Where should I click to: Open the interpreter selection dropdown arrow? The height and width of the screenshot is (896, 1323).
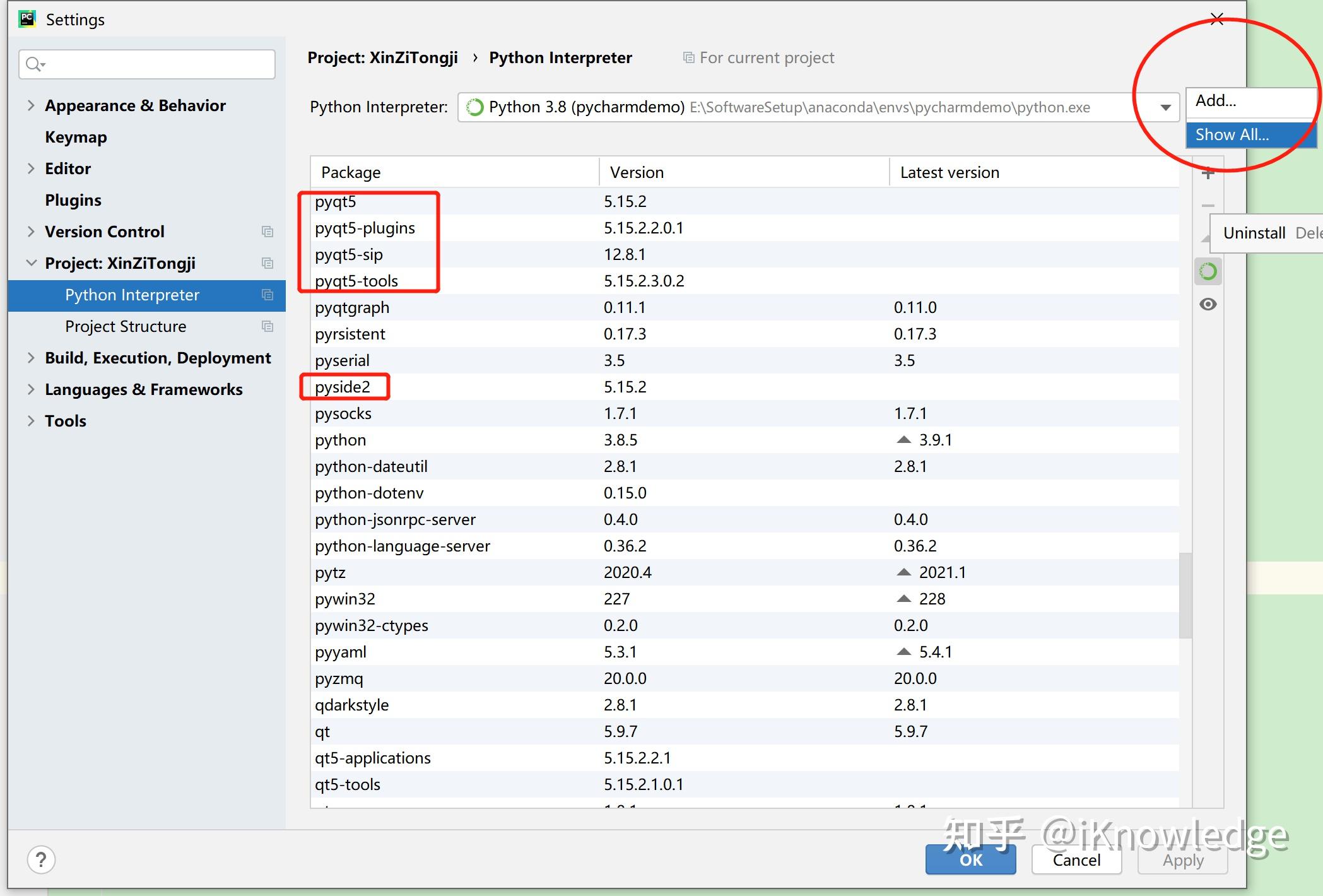(1164, 107)
